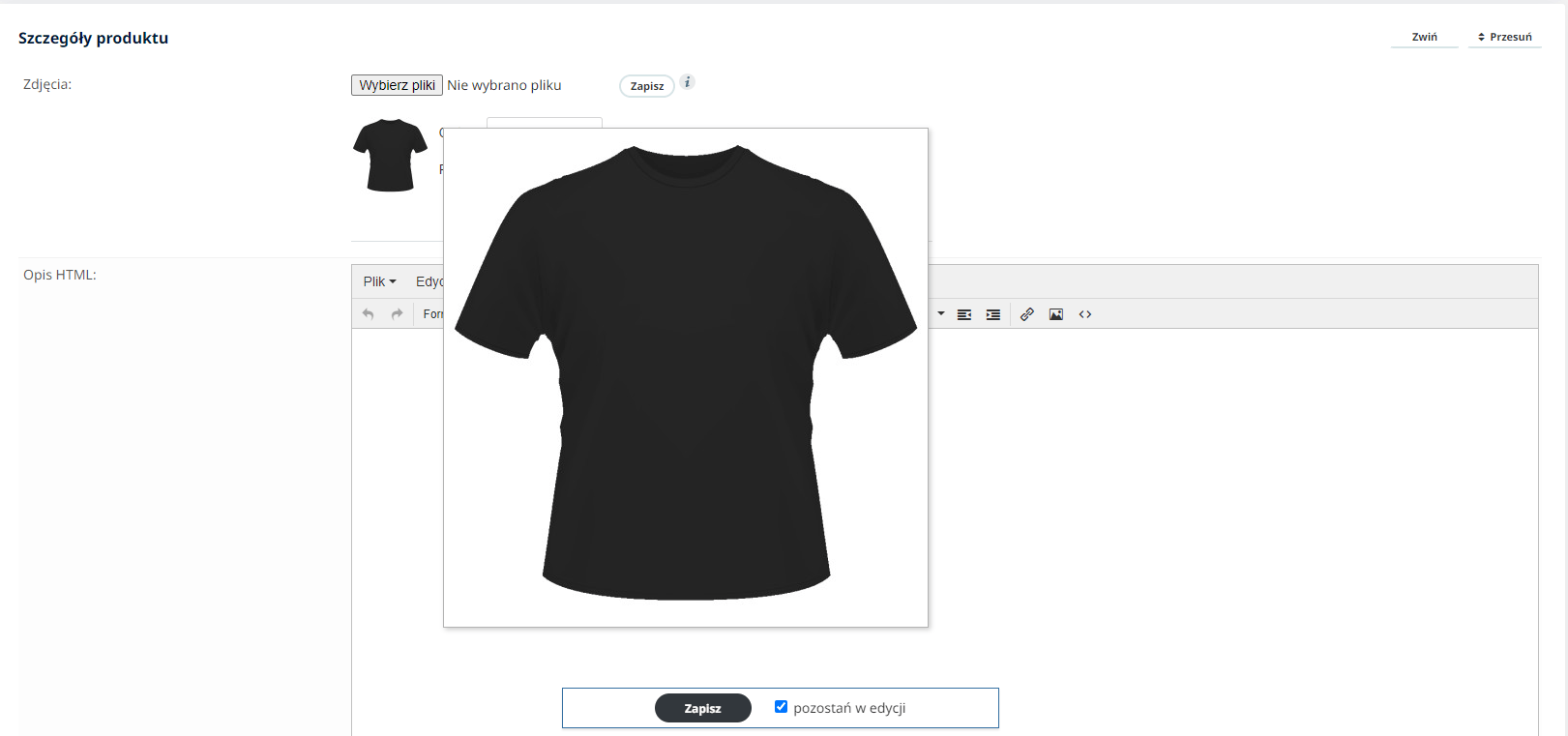The image size is (1568, 736).
Task: Collapse the section with the Zwiń button
Action: 1424,37
